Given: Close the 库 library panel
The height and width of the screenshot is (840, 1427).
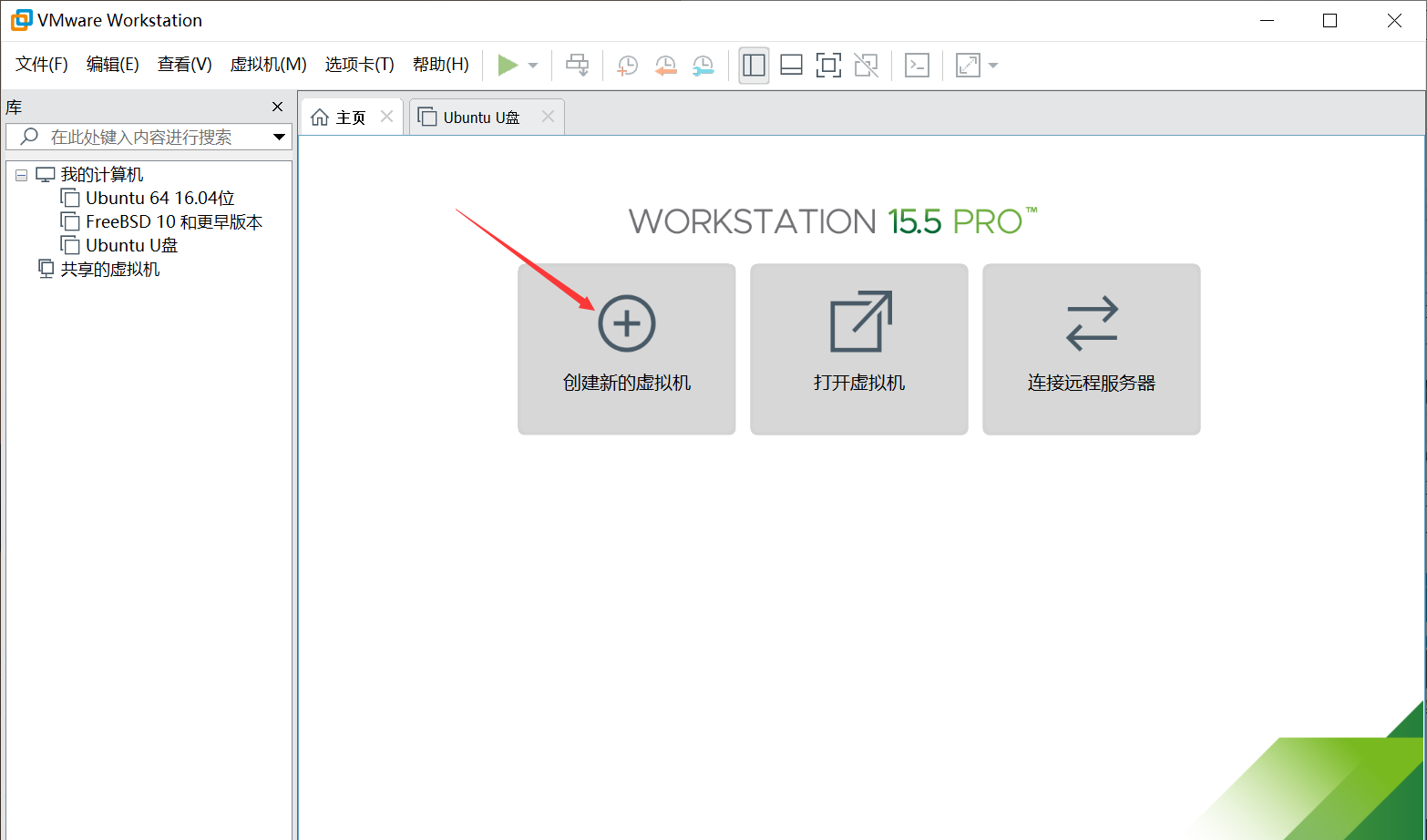Looking at the screenshot, I should point(278,107).
